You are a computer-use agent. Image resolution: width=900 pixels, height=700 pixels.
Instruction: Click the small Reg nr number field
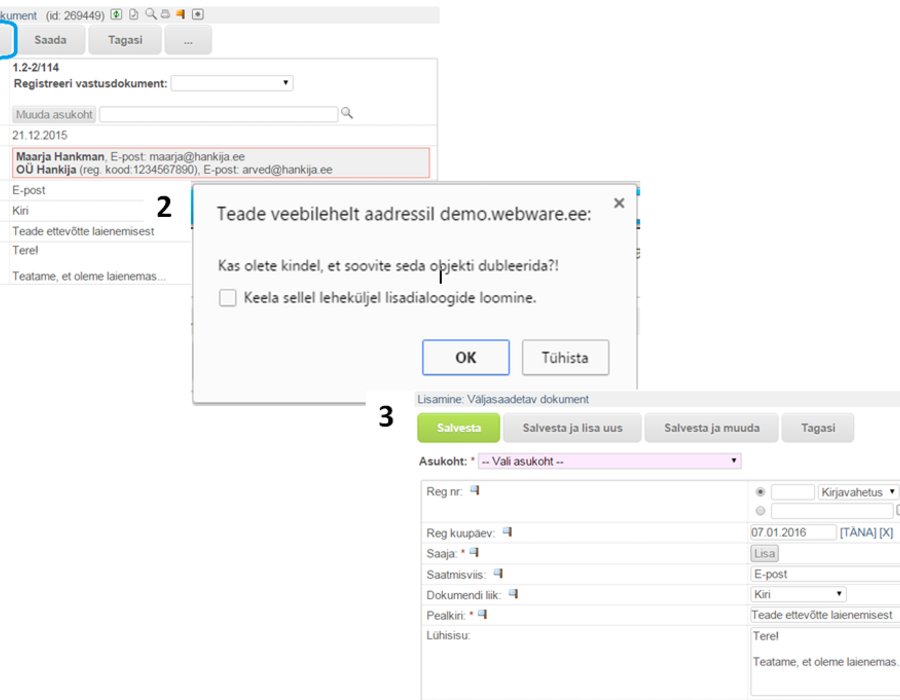(x=793, y=492)
